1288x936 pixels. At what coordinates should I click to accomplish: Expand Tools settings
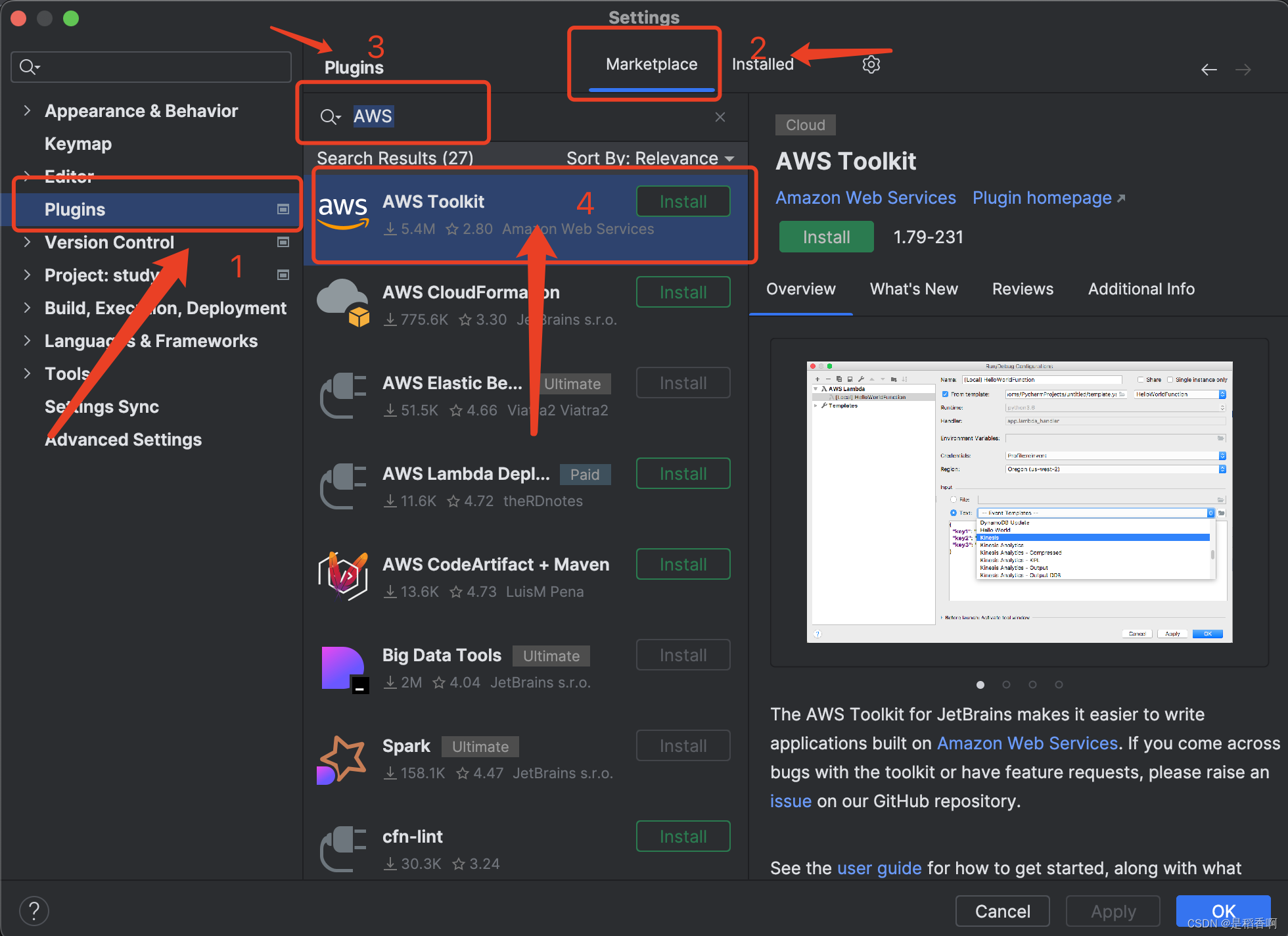pos(27,373)
